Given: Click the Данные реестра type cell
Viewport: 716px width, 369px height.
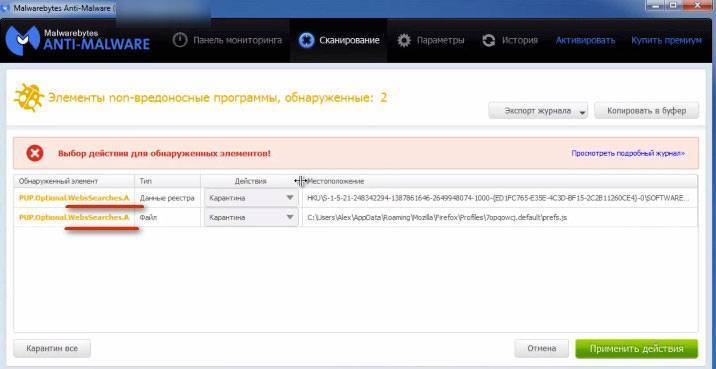Looking at the screenshot, I should 167,198.
